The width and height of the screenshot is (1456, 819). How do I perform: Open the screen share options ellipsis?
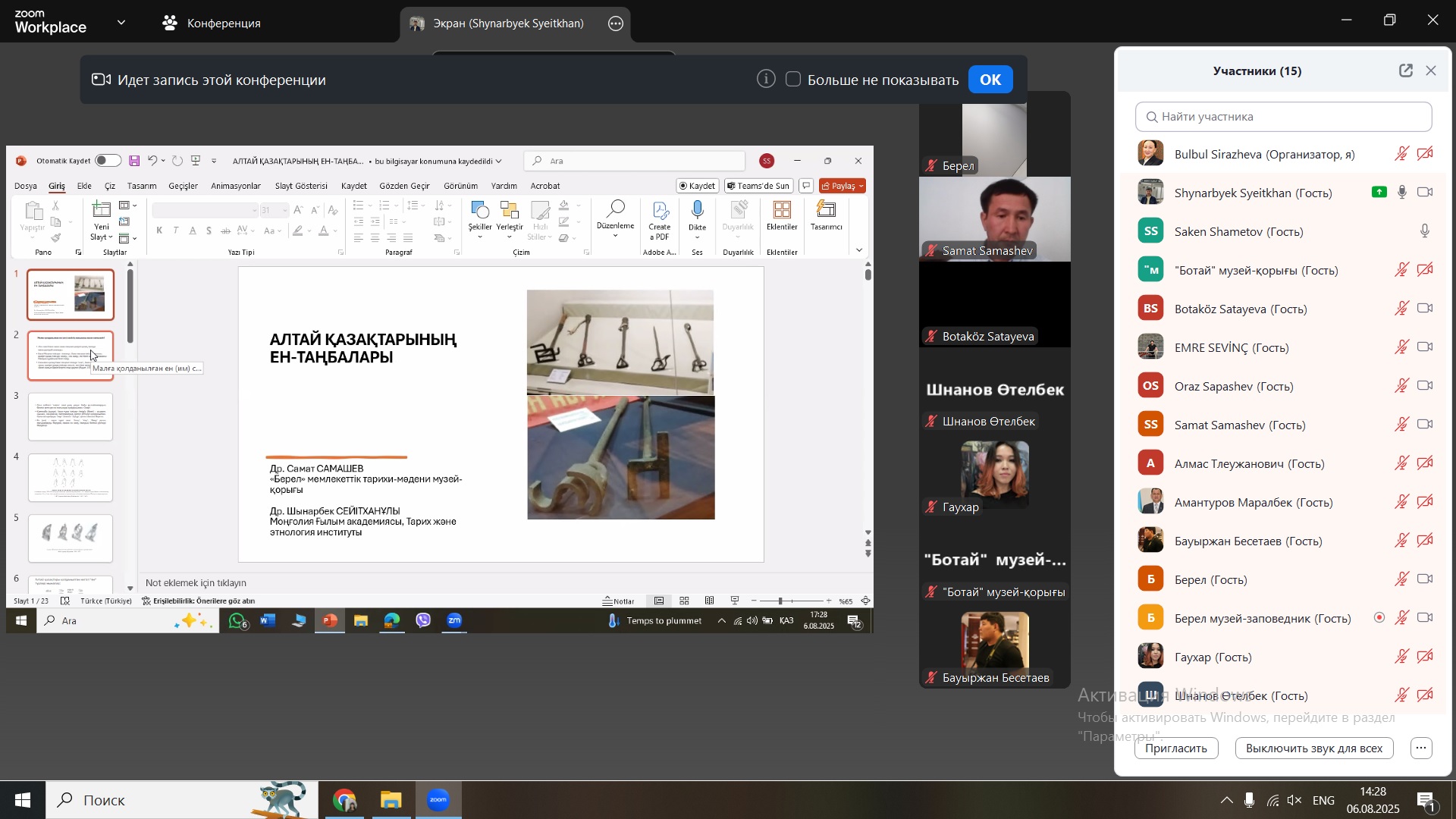click(616, 24)
